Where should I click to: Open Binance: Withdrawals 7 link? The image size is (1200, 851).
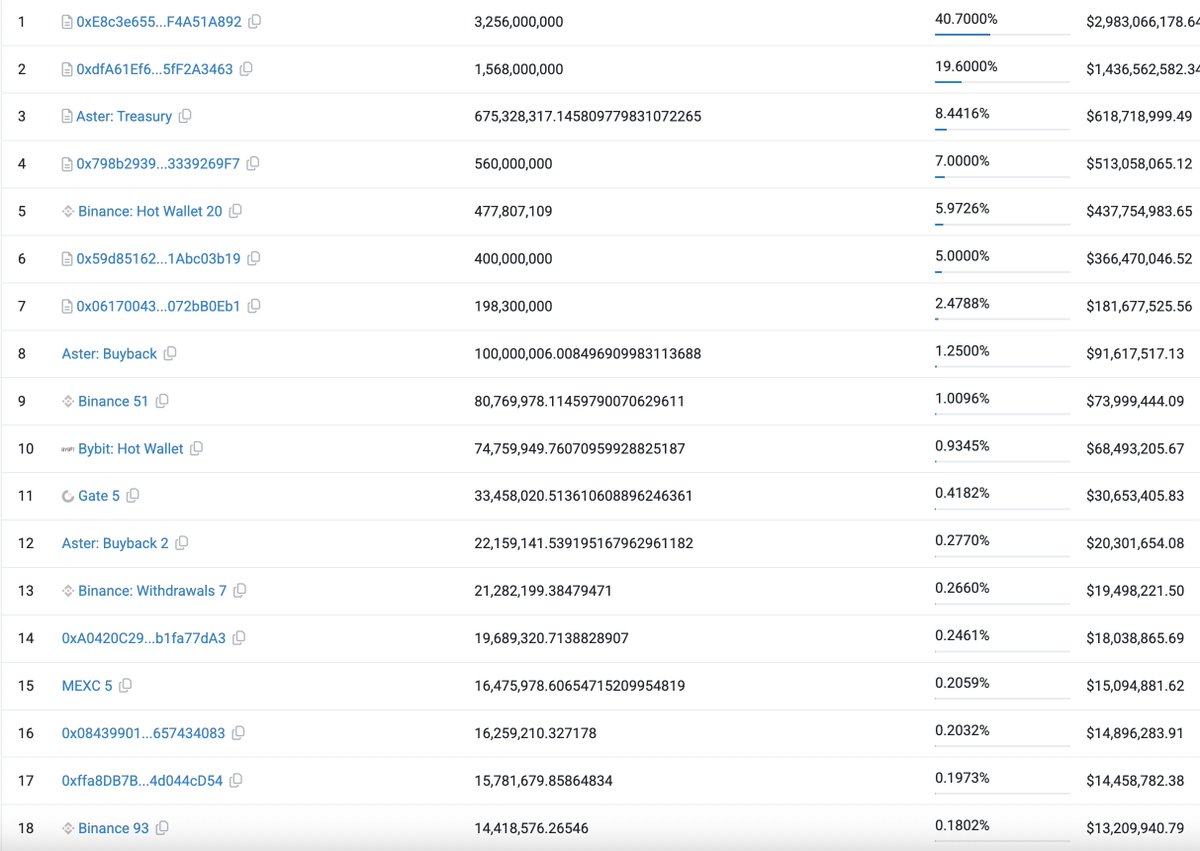pyautogui.click(x=152, y=591)
